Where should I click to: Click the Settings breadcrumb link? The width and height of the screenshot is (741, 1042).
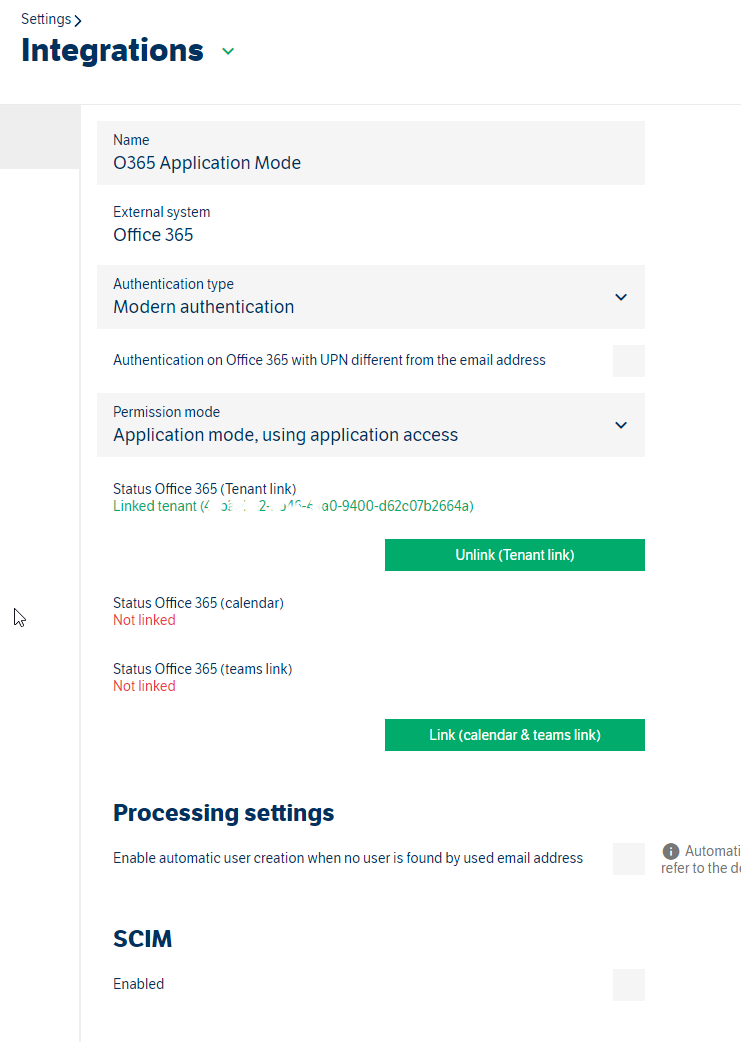pyautogui.click(x=45, y=19)
